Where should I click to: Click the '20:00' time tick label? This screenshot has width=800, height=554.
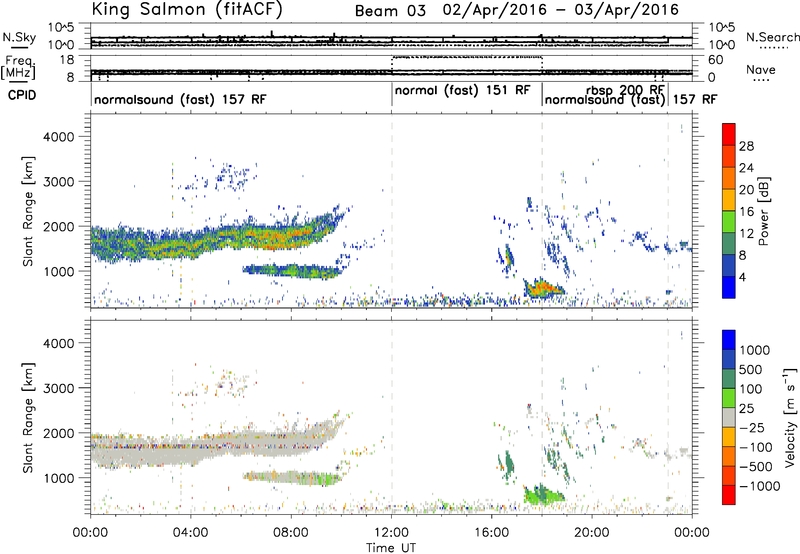(592, 533)
